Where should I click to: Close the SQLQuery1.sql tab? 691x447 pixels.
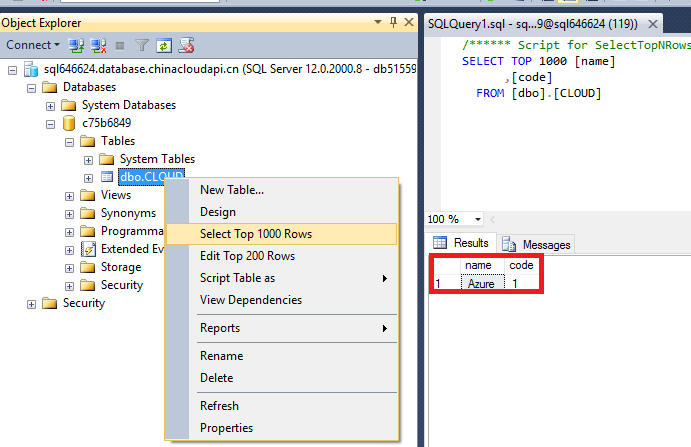[x=653, y=24]
